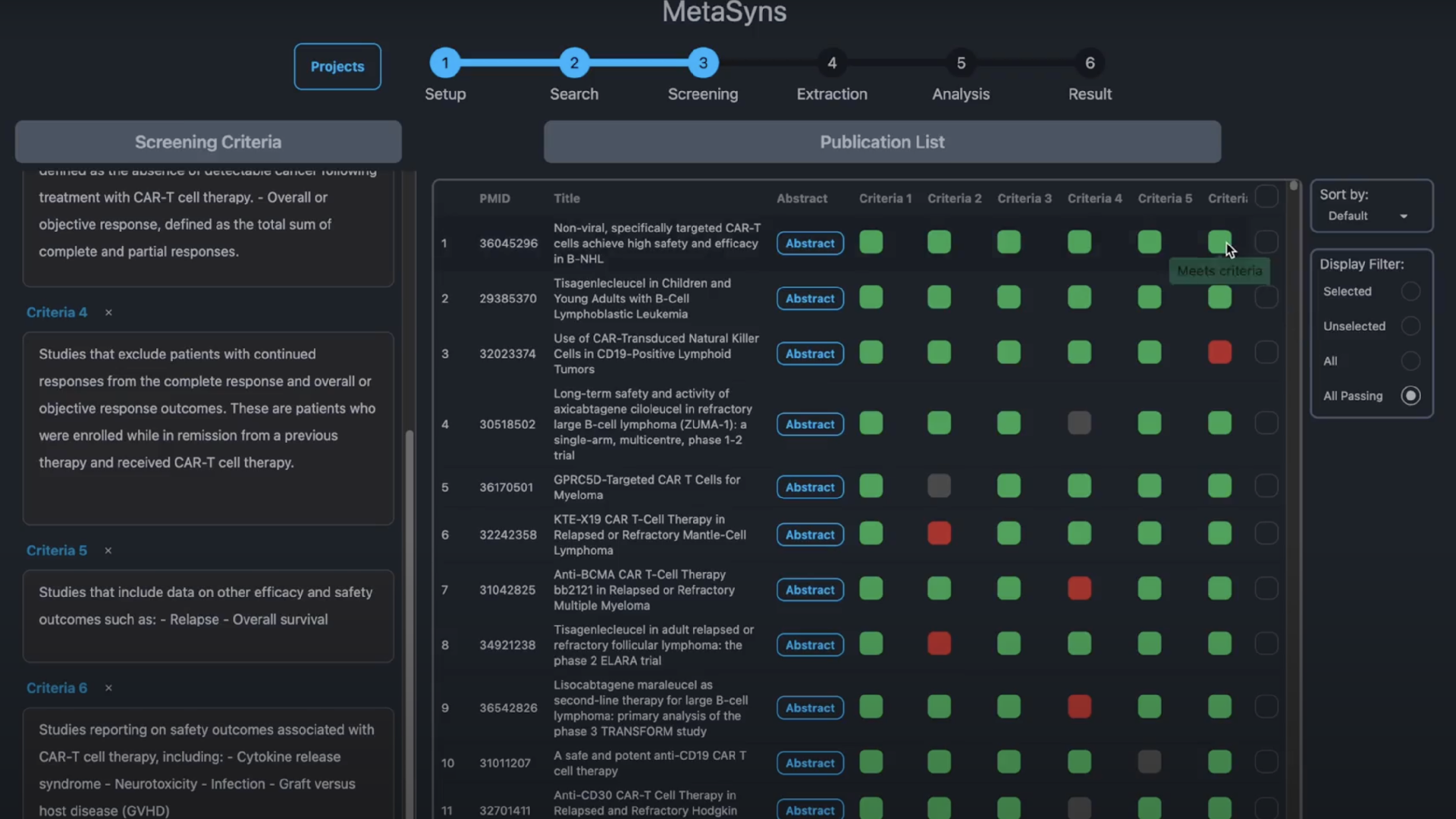1456x819 pixels.
Task: Click Criteria 4 green indicator for PMID 29385370
Action: 1079,297
